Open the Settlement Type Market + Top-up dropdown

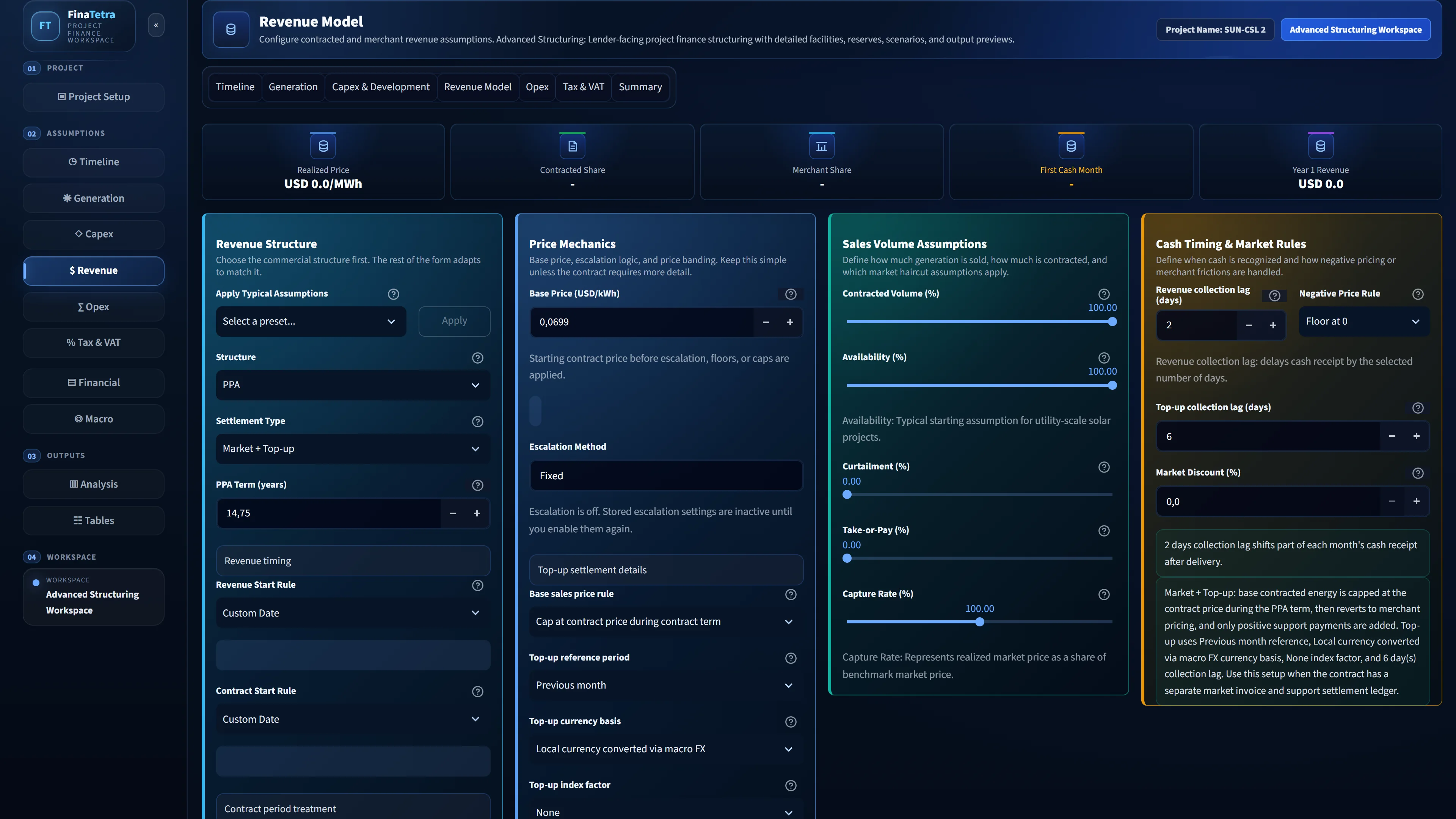coord(353,449)
